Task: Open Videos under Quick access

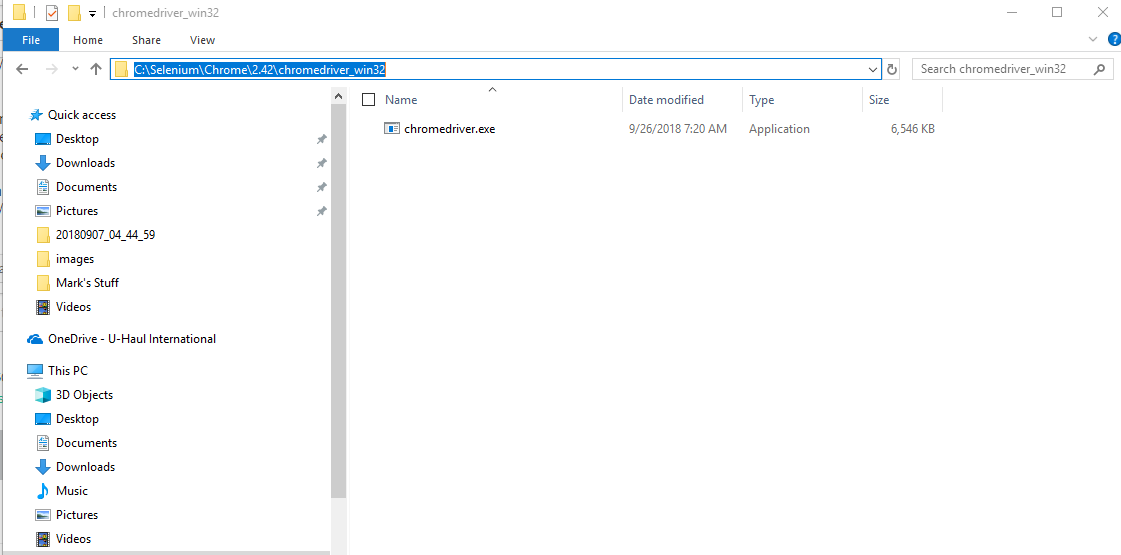Action: tap(73, 307)
